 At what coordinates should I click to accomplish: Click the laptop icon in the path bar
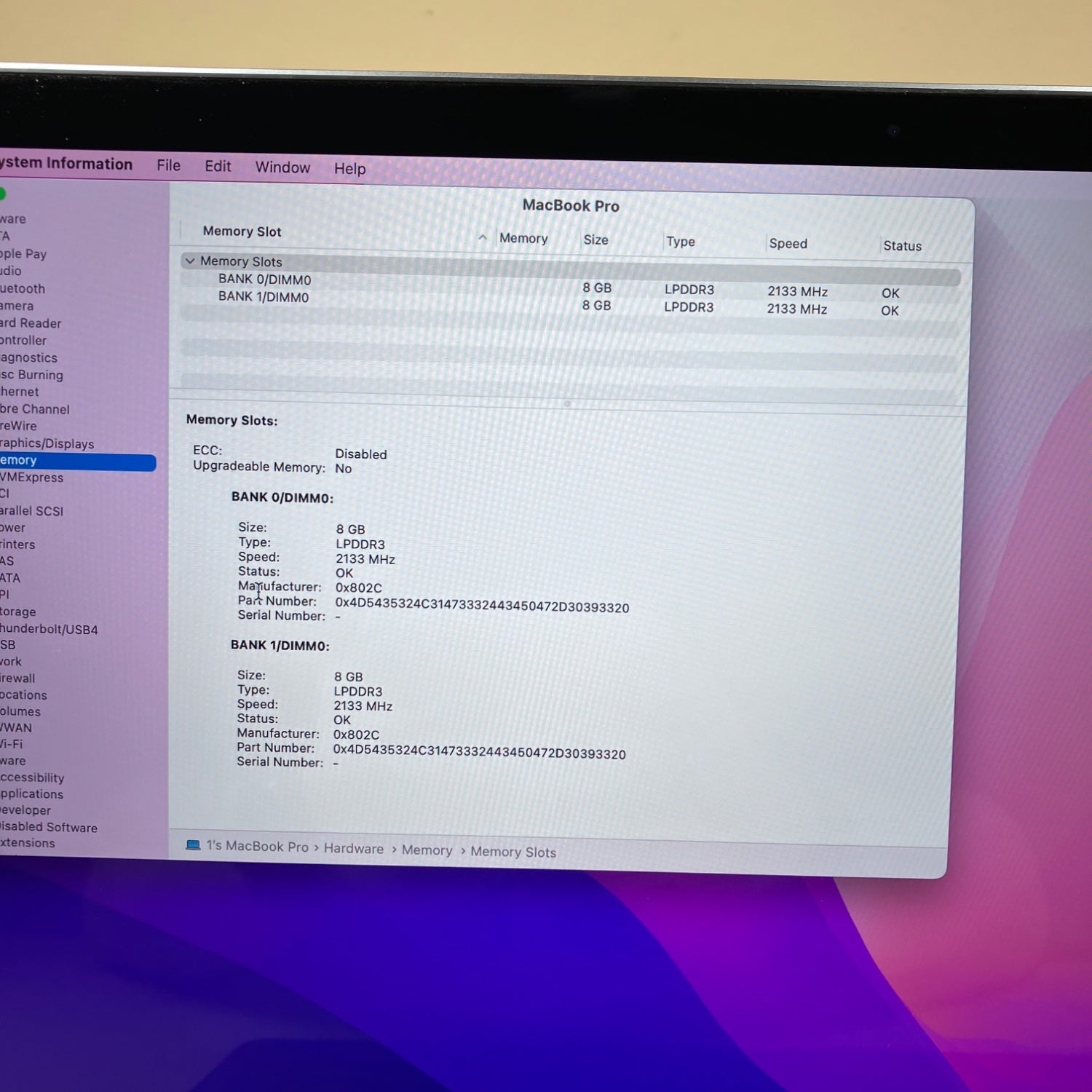193,844
